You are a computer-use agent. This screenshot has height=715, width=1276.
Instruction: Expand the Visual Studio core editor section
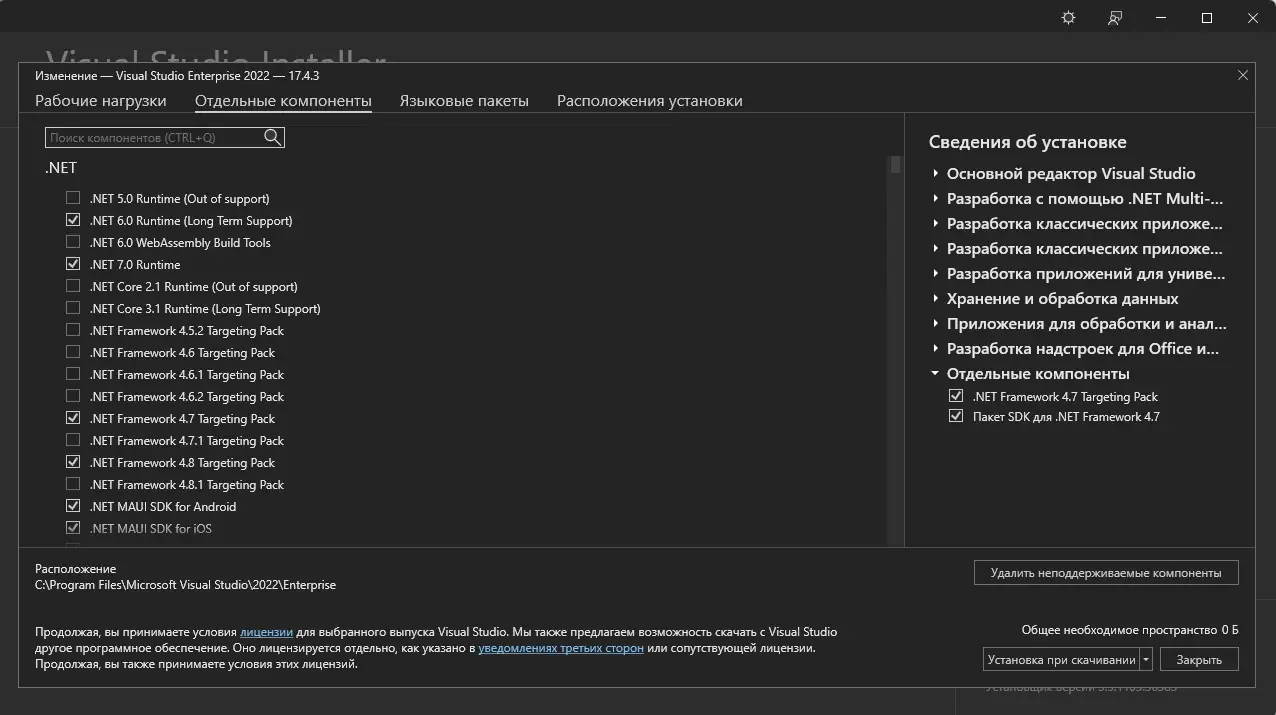click(936, 173)
